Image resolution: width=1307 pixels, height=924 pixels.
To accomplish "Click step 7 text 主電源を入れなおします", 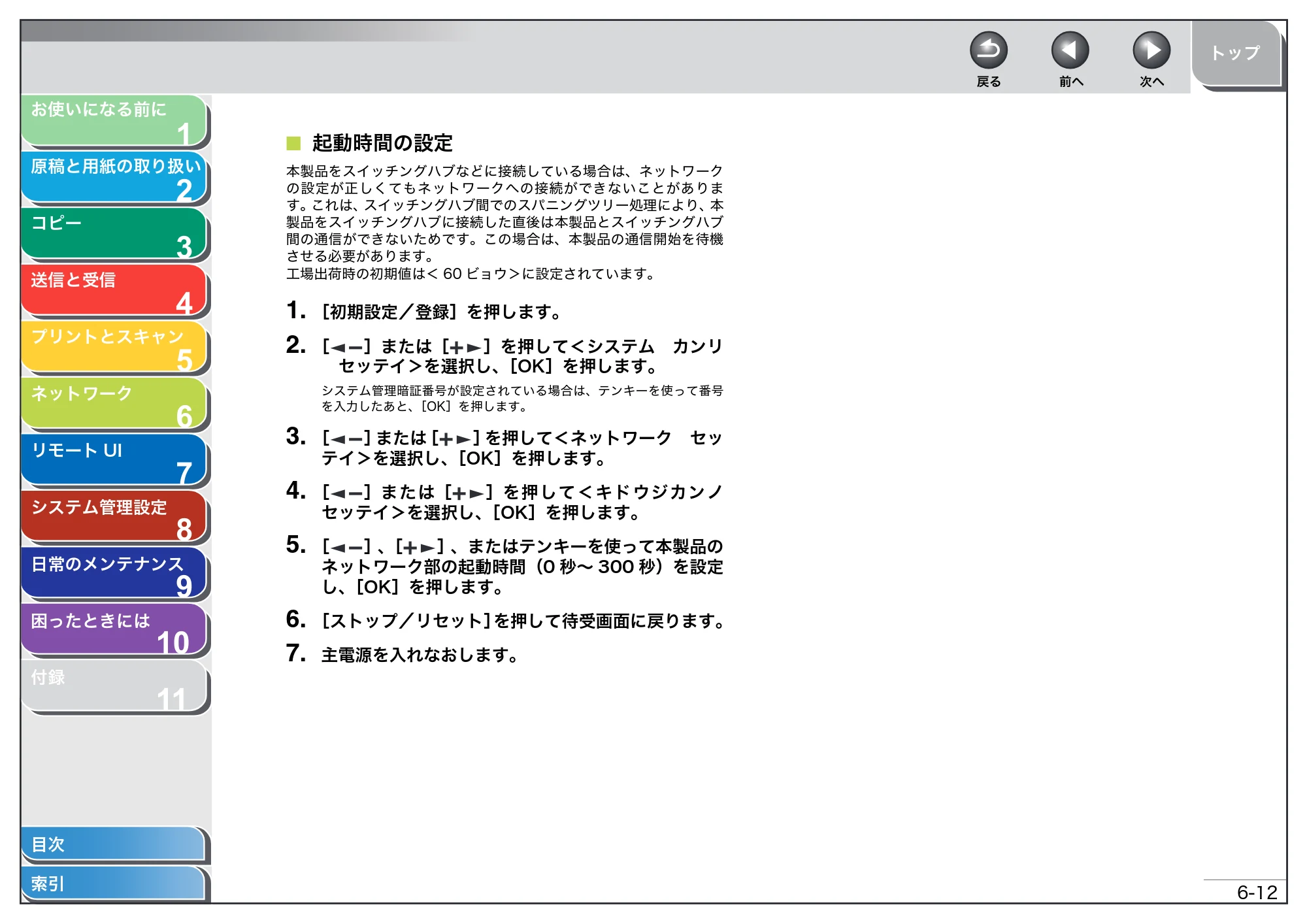I will click(420, 654).
